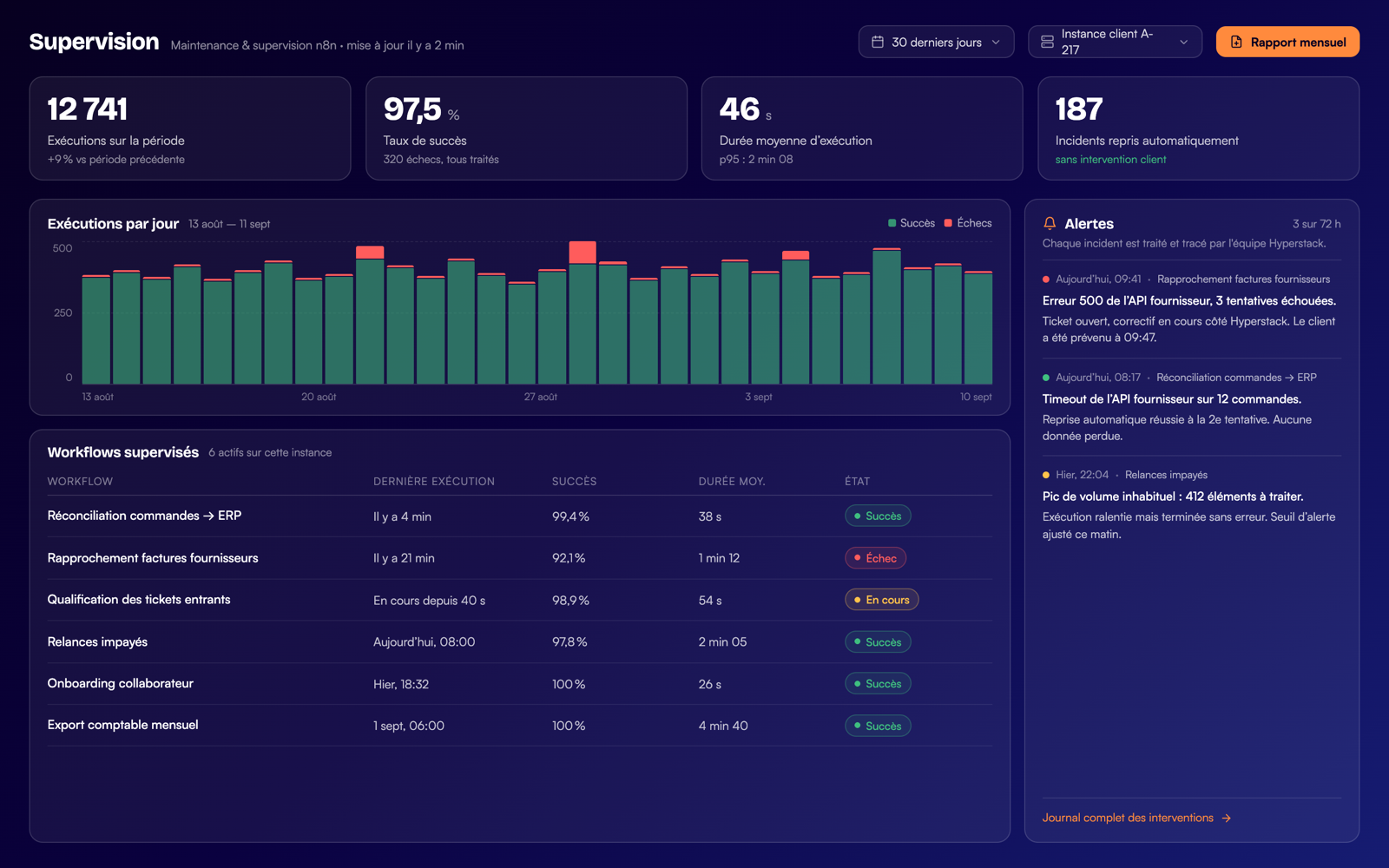The width and height of the screenshot is (1389, 868).
Task: Click the Supervision page title
Action: pyautogui.click(x=94, y=42)
